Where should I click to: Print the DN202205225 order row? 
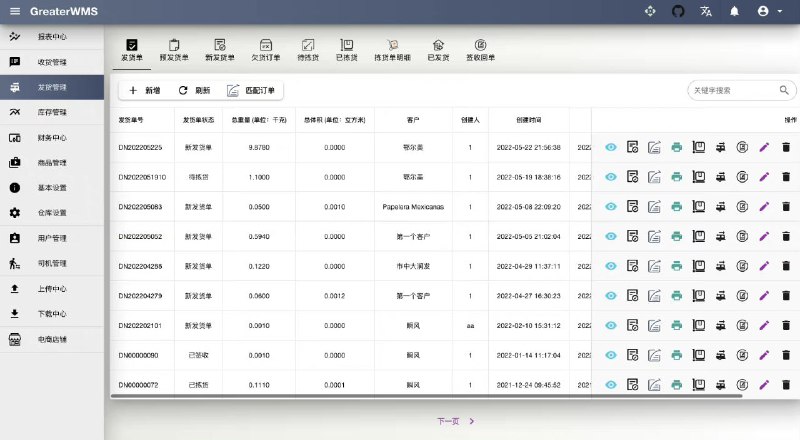point(676,147)
